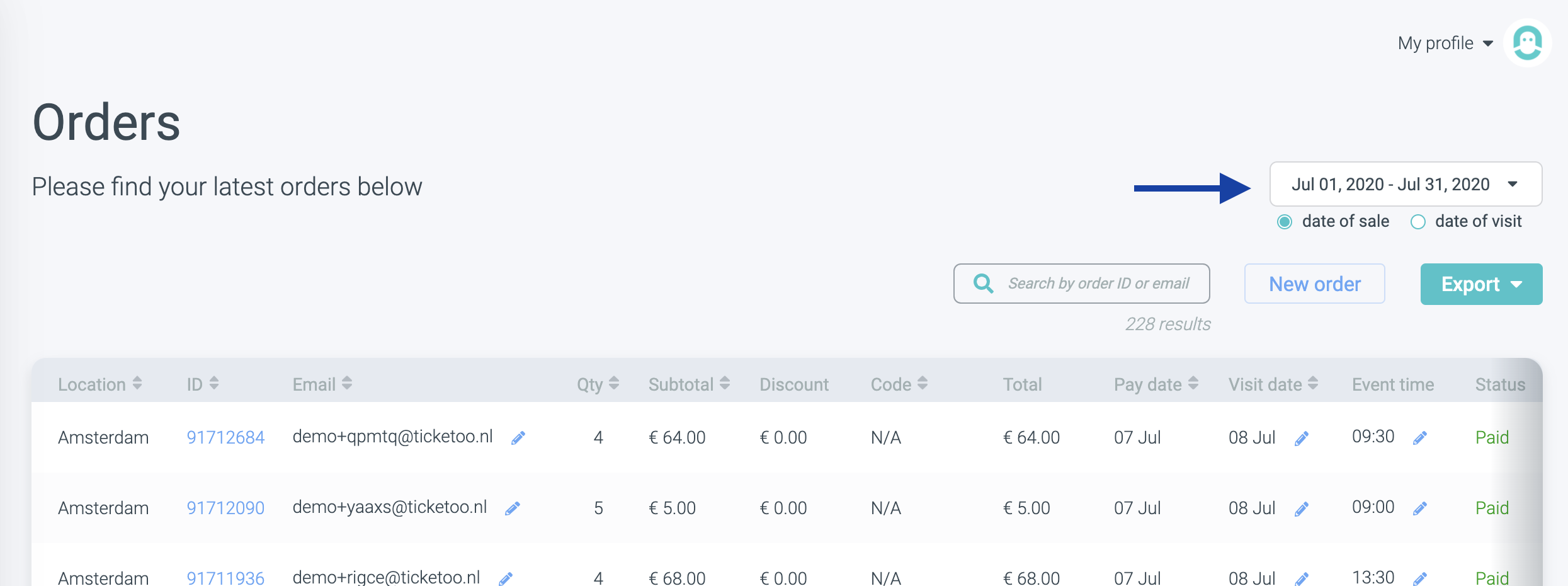Open order ID 91712684 link
Viewport: 1568px width, 586px height.
click(x=225, y=437)
